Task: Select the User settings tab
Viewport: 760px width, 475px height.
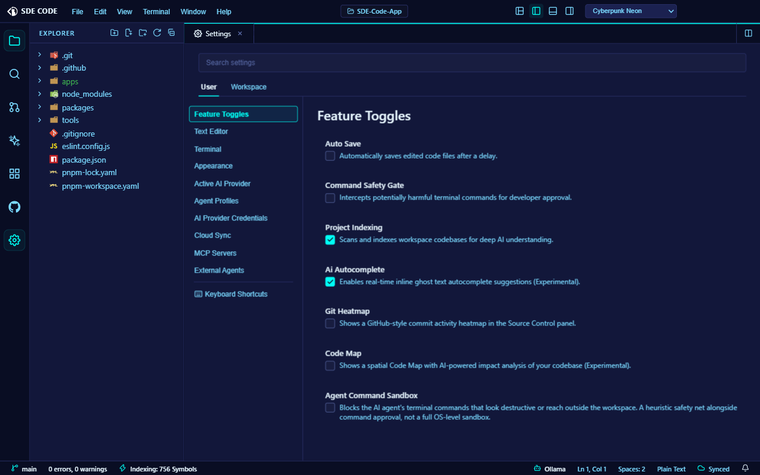Action: tap(208, 87)
